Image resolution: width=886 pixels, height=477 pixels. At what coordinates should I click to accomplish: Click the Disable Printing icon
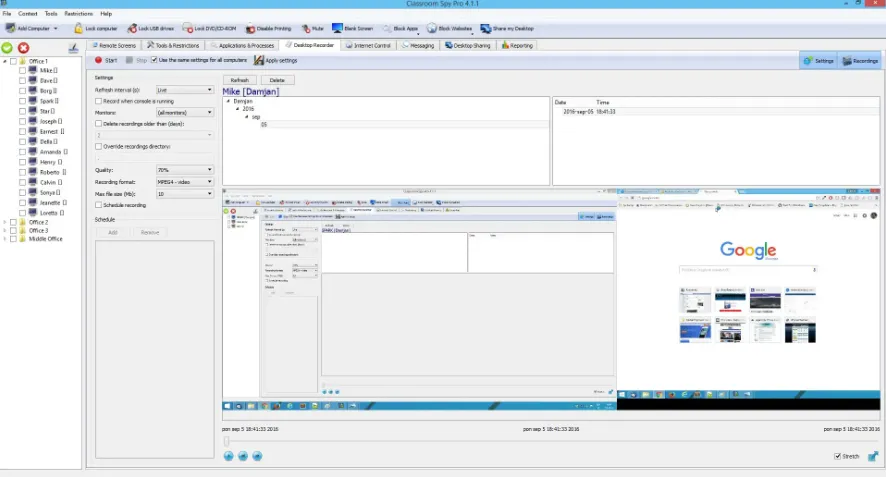[250, 28]
